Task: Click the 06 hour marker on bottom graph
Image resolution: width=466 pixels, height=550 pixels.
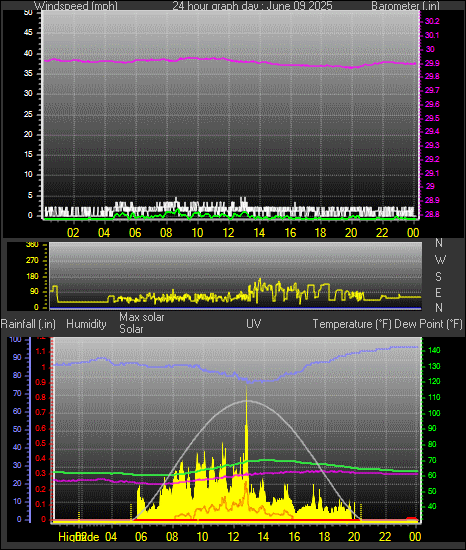Action: [x=141, y=536]
